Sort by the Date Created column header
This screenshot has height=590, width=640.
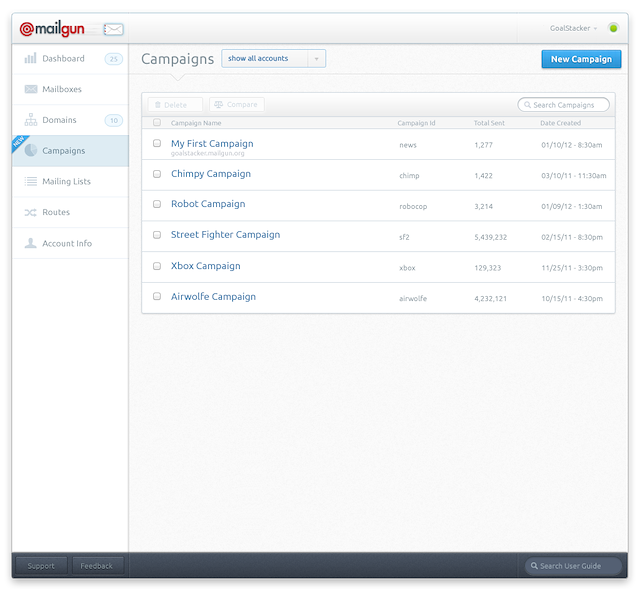pos(560,123)
